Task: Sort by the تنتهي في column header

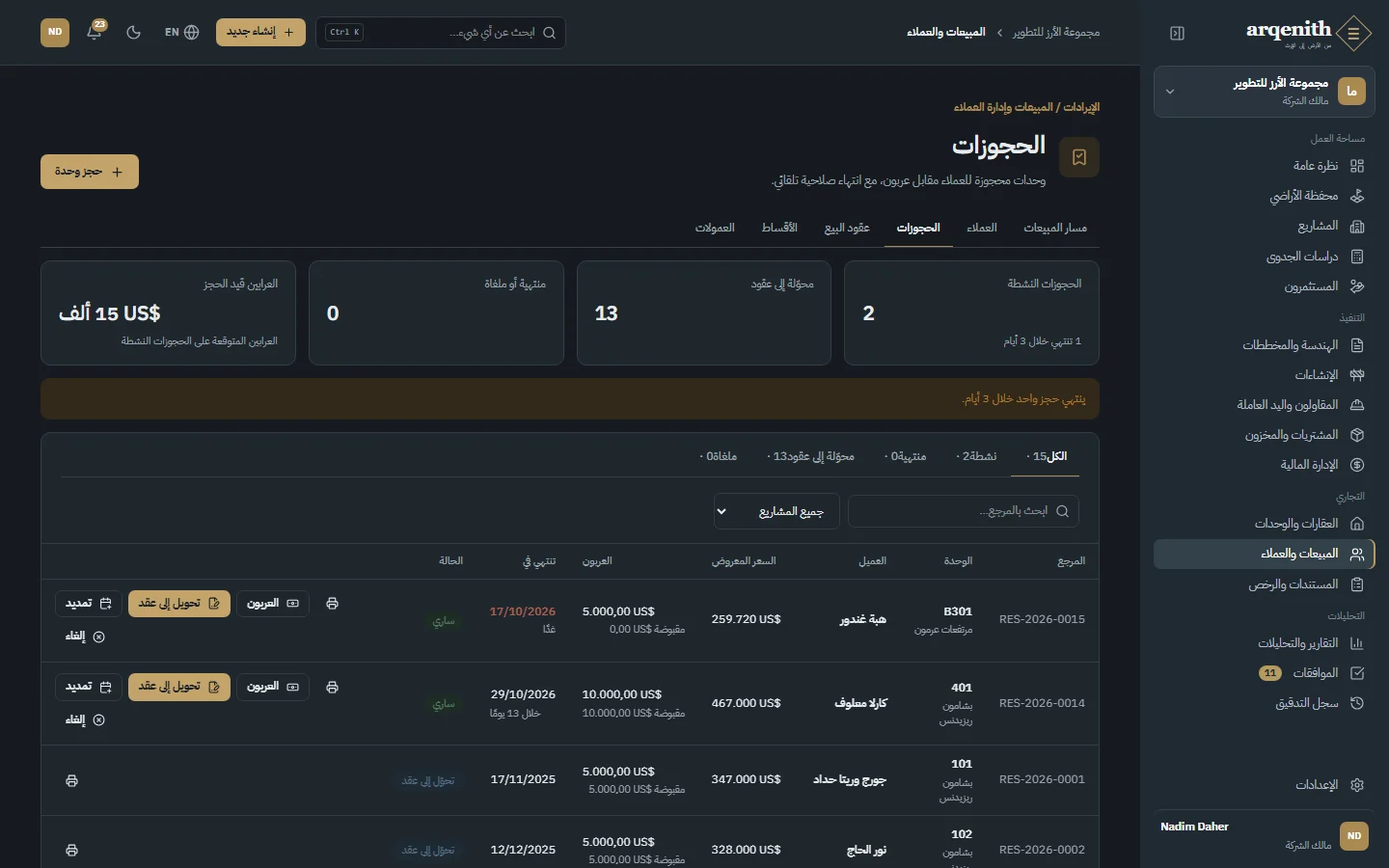Action: click(x=539, y=560)
